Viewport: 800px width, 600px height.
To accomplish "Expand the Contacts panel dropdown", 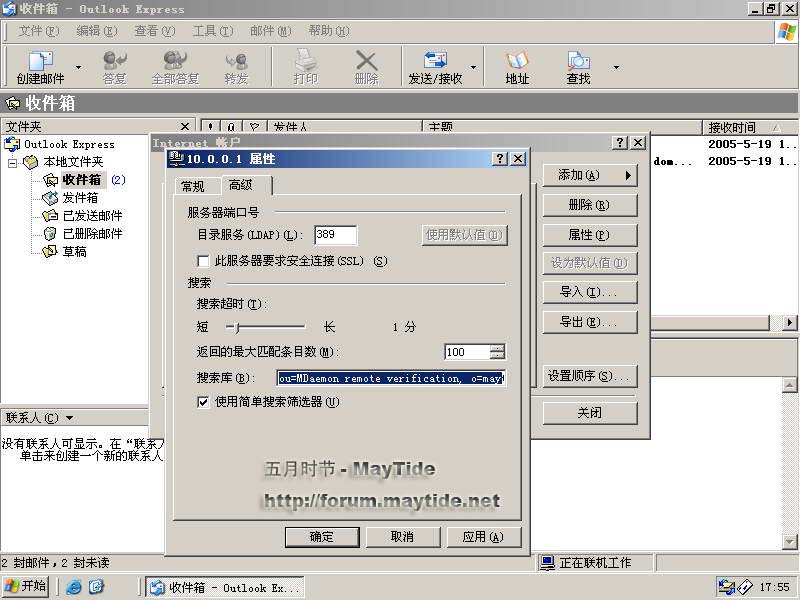I will tap(70, 418).
